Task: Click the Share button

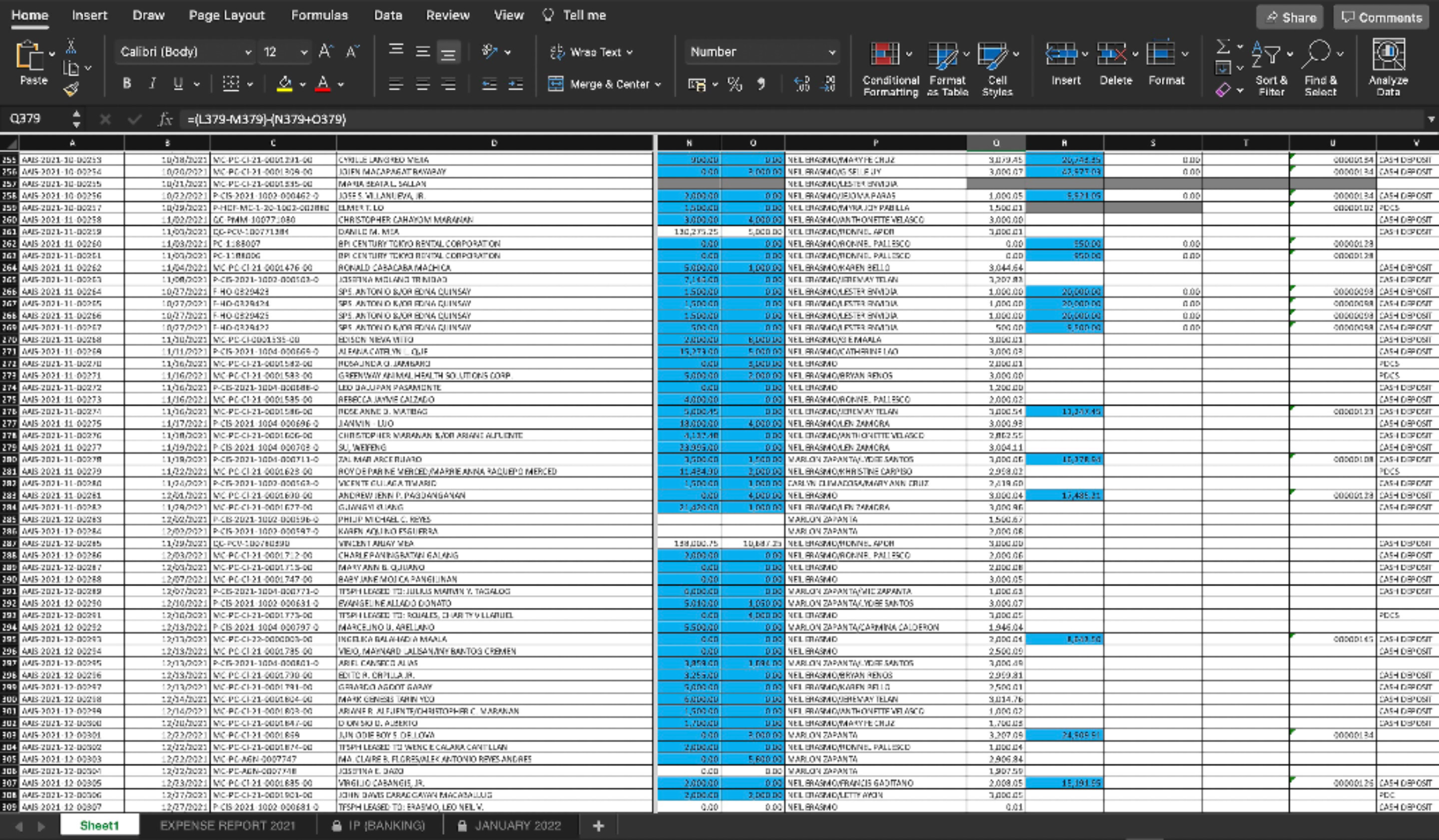Action: pos(1290,17)
